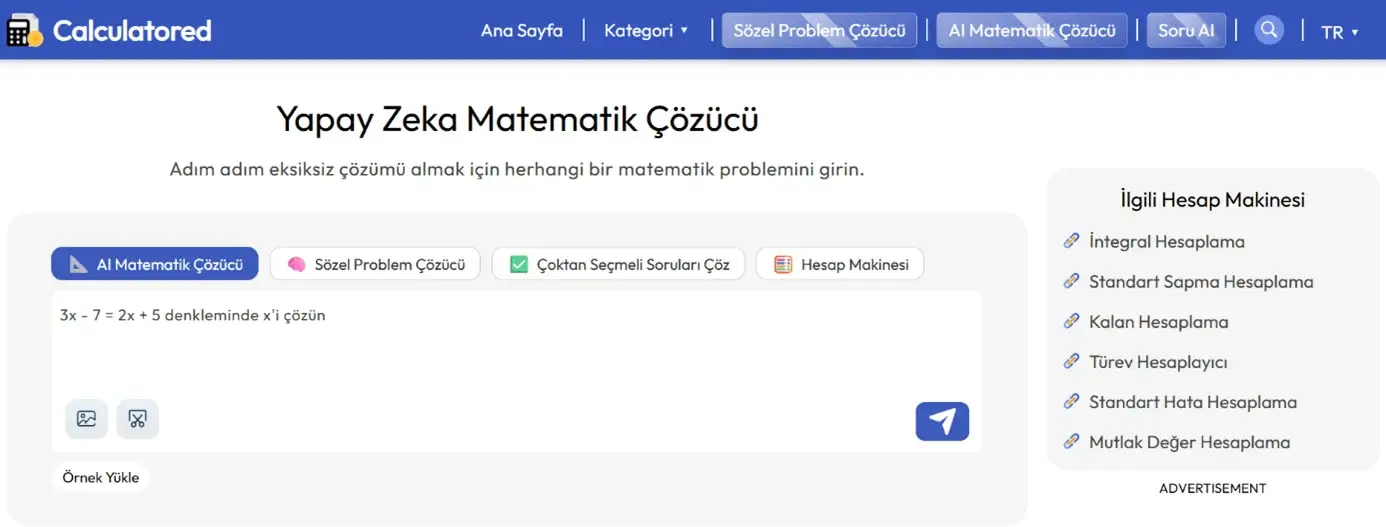Click into the math problem text field
This screenshot has height=527, width=1386.
point(517,343)
